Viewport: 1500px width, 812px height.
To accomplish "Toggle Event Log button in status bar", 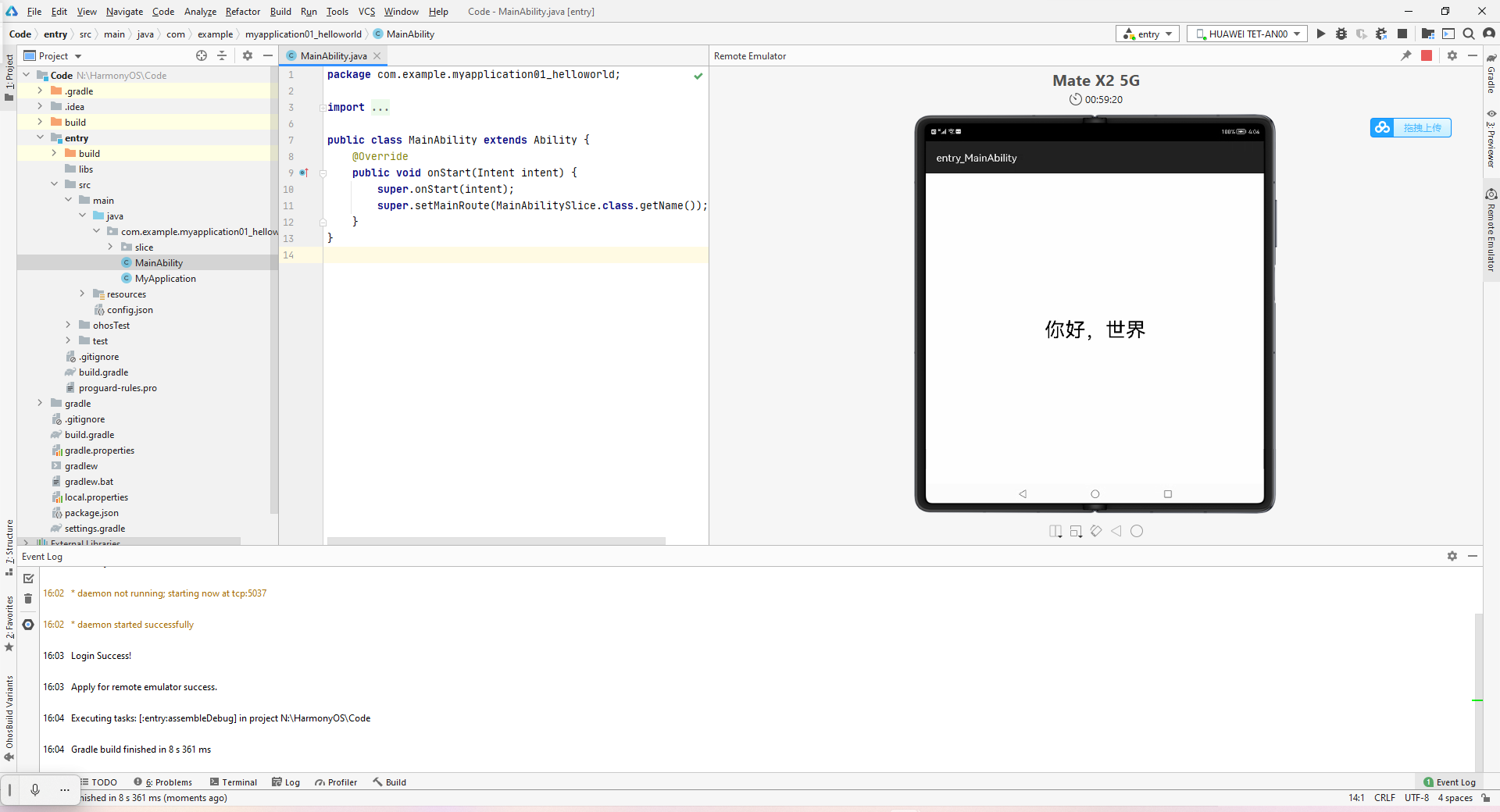I will pos(1449,782).
